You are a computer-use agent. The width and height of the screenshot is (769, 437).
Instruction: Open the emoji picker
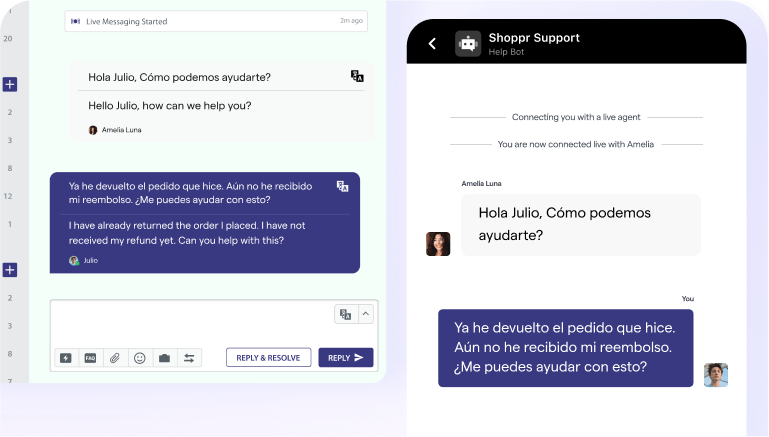point(140,358)
